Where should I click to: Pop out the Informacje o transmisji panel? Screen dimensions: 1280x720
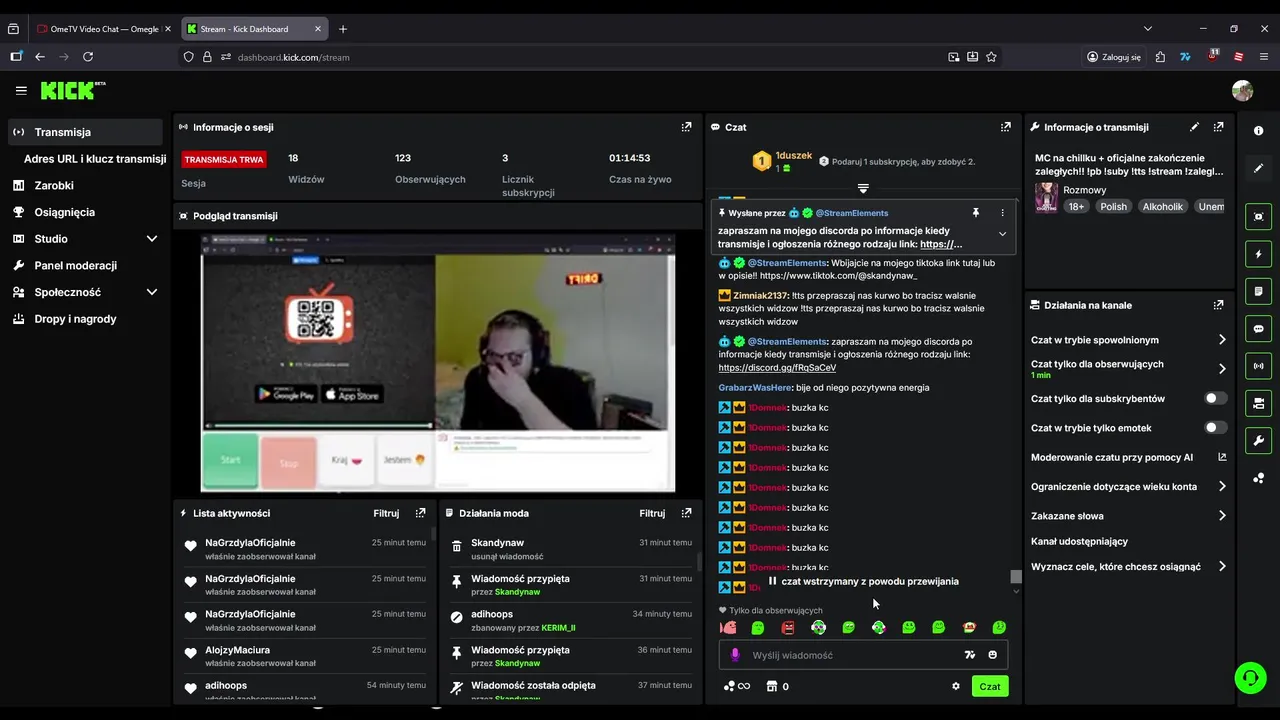tap(1218, 127)
